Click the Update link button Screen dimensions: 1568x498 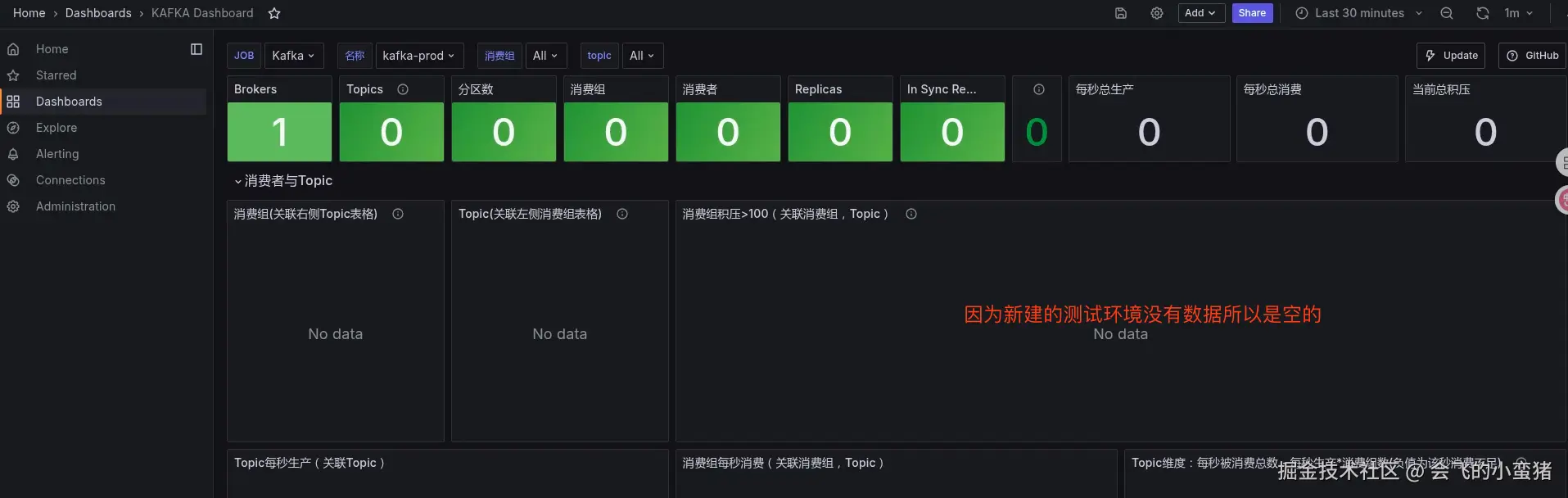(1451, 56)
